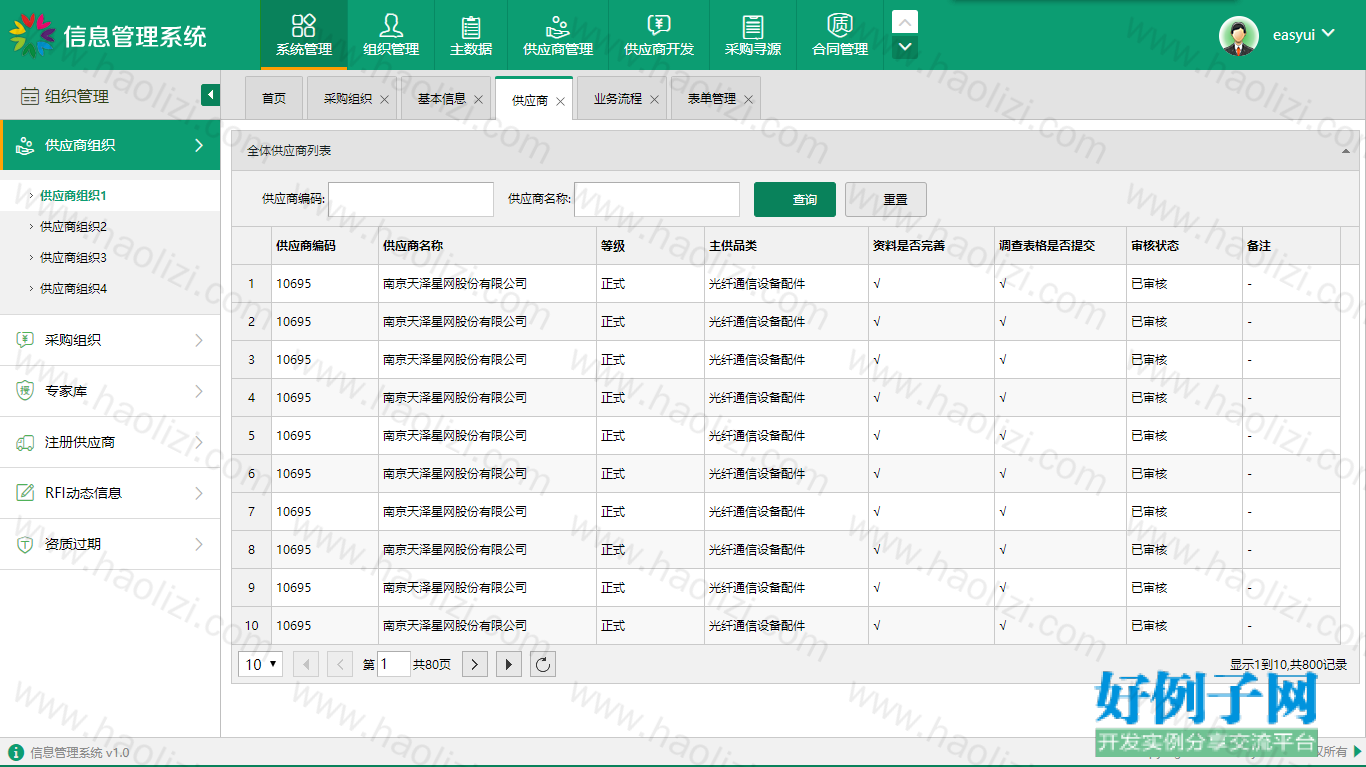Image resolution: width=1366 pixels, height=767 pixels.
Task: Go to the previous page
Action: click(340, 664)
